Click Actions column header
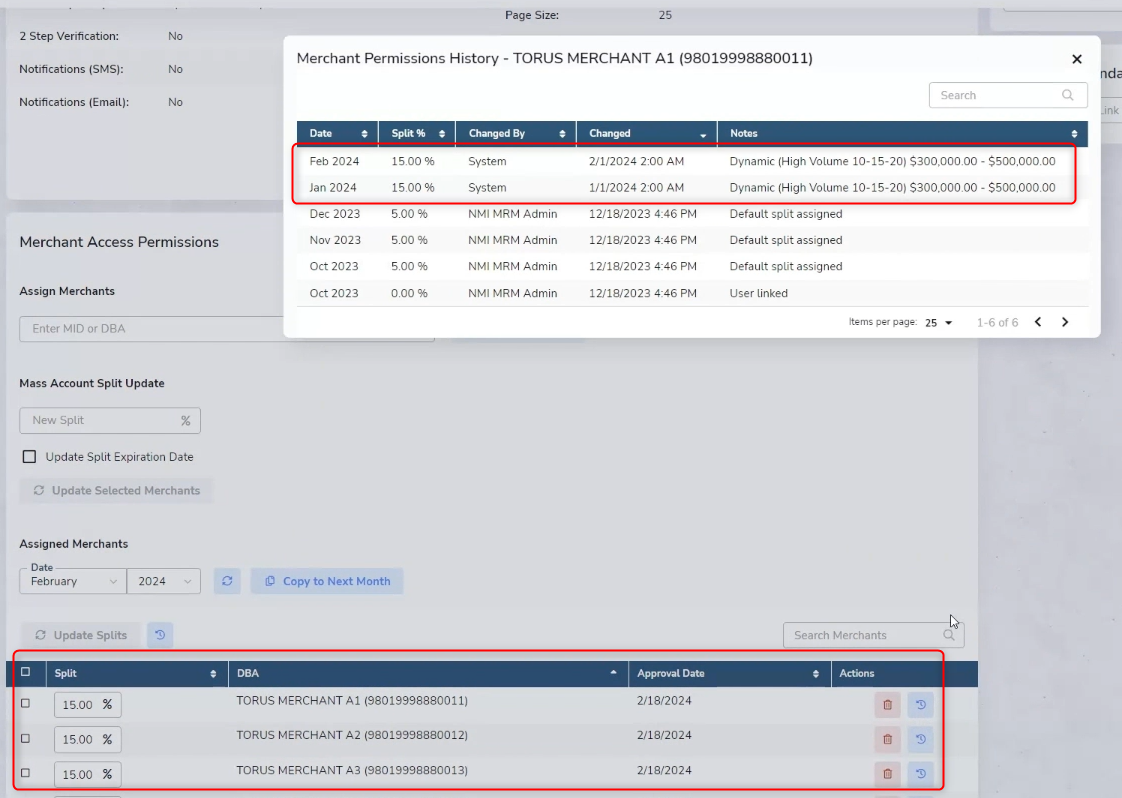This screenshot has height=798, width=1122. click(x=857, y=673)
